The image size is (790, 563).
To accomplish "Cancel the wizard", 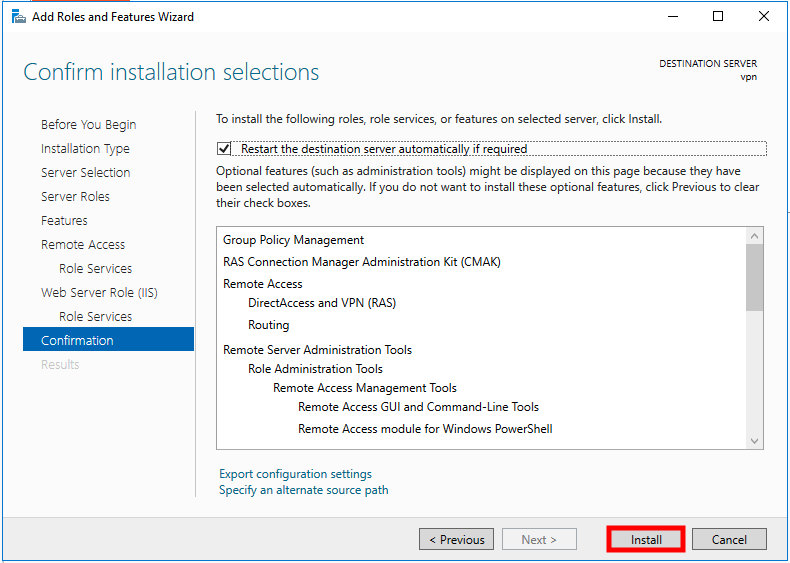I will tap(729, 539).
